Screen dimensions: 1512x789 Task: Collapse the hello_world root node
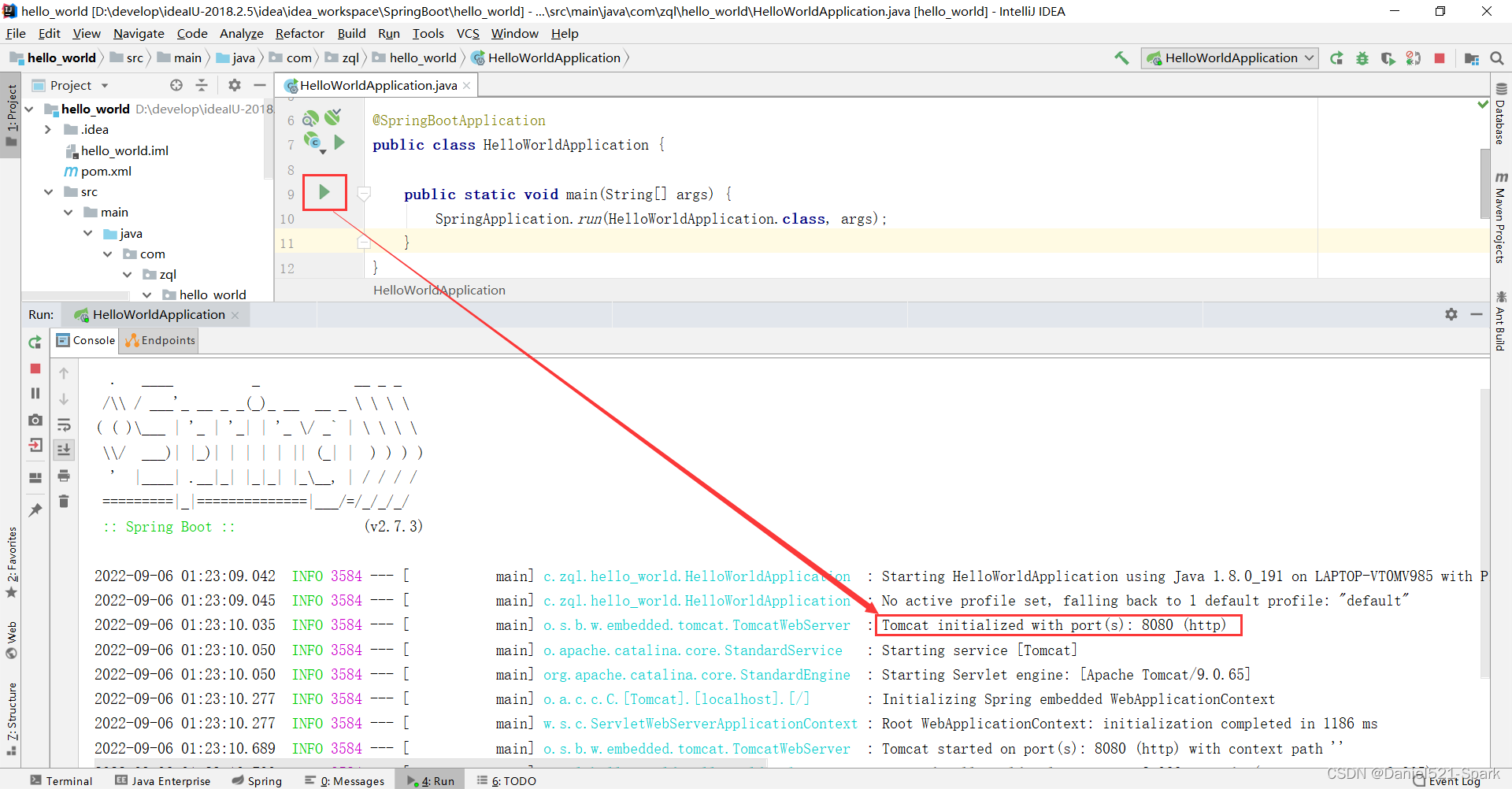click(29, 109)
